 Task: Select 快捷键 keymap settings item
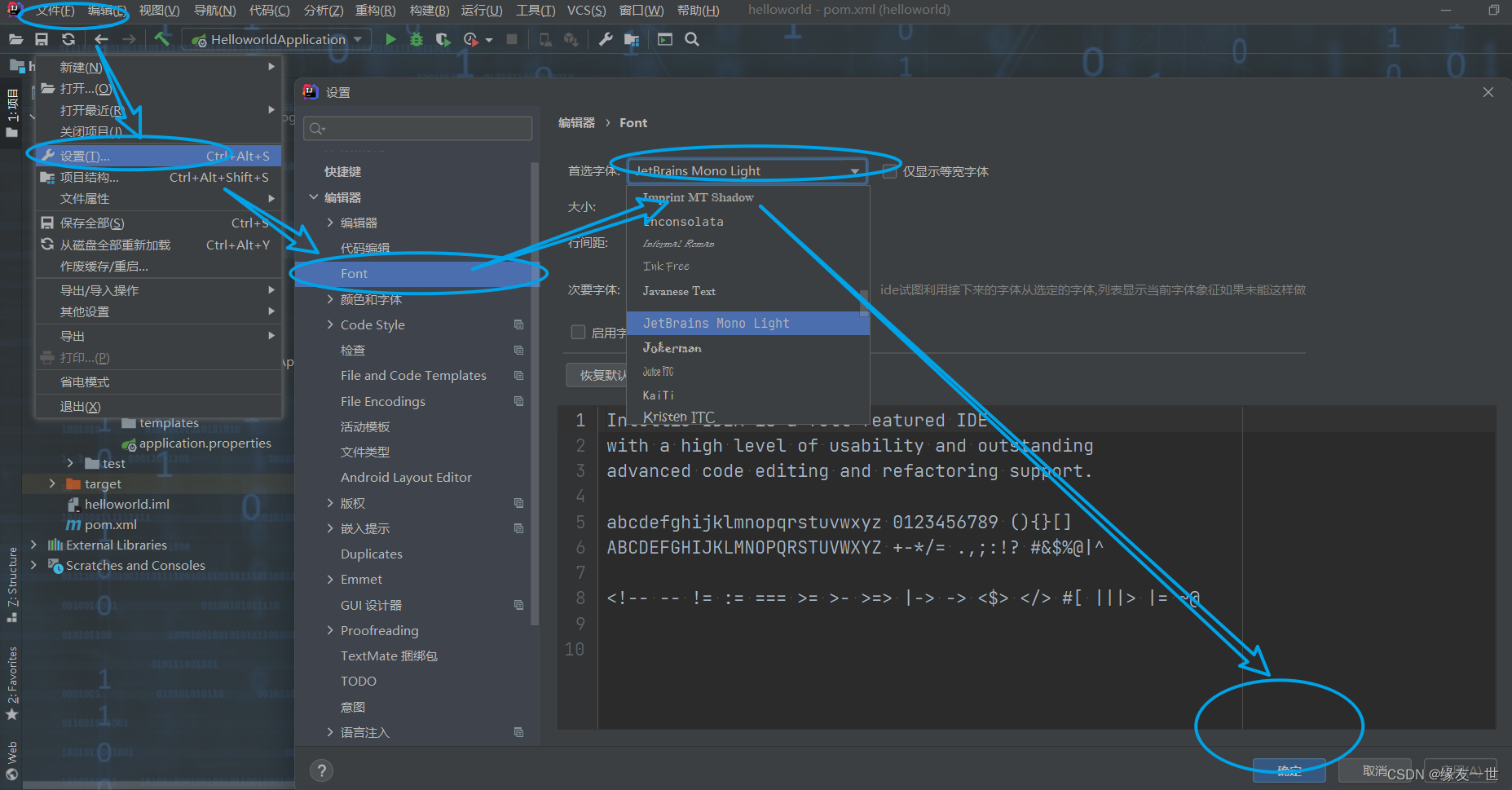pyautogui.click(x=342, y=171)
